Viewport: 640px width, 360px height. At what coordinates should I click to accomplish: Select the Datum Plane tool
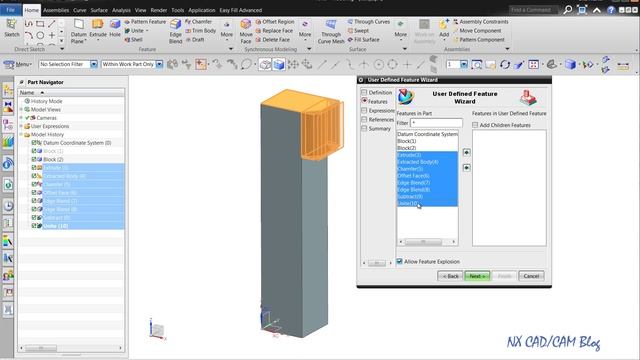pyautogui.click(x=79, y=31)
